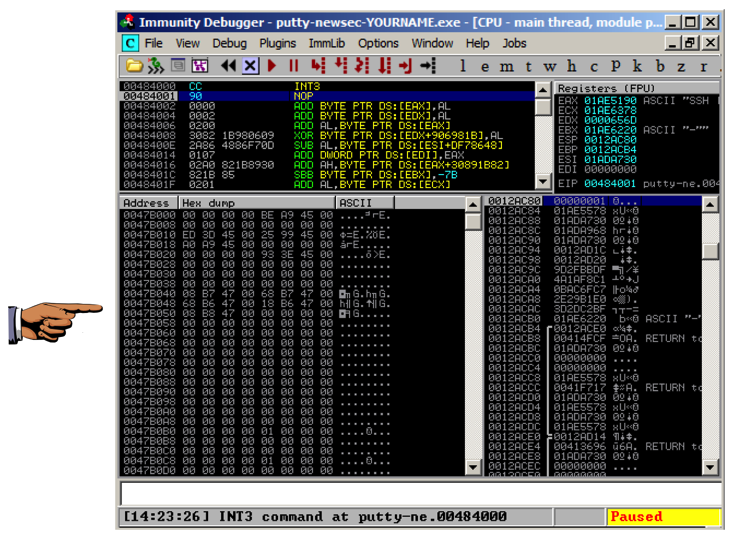Click the ASCII column header in dump
The height and width of the screenshot is (539, 732).
(x=365, y=203)
